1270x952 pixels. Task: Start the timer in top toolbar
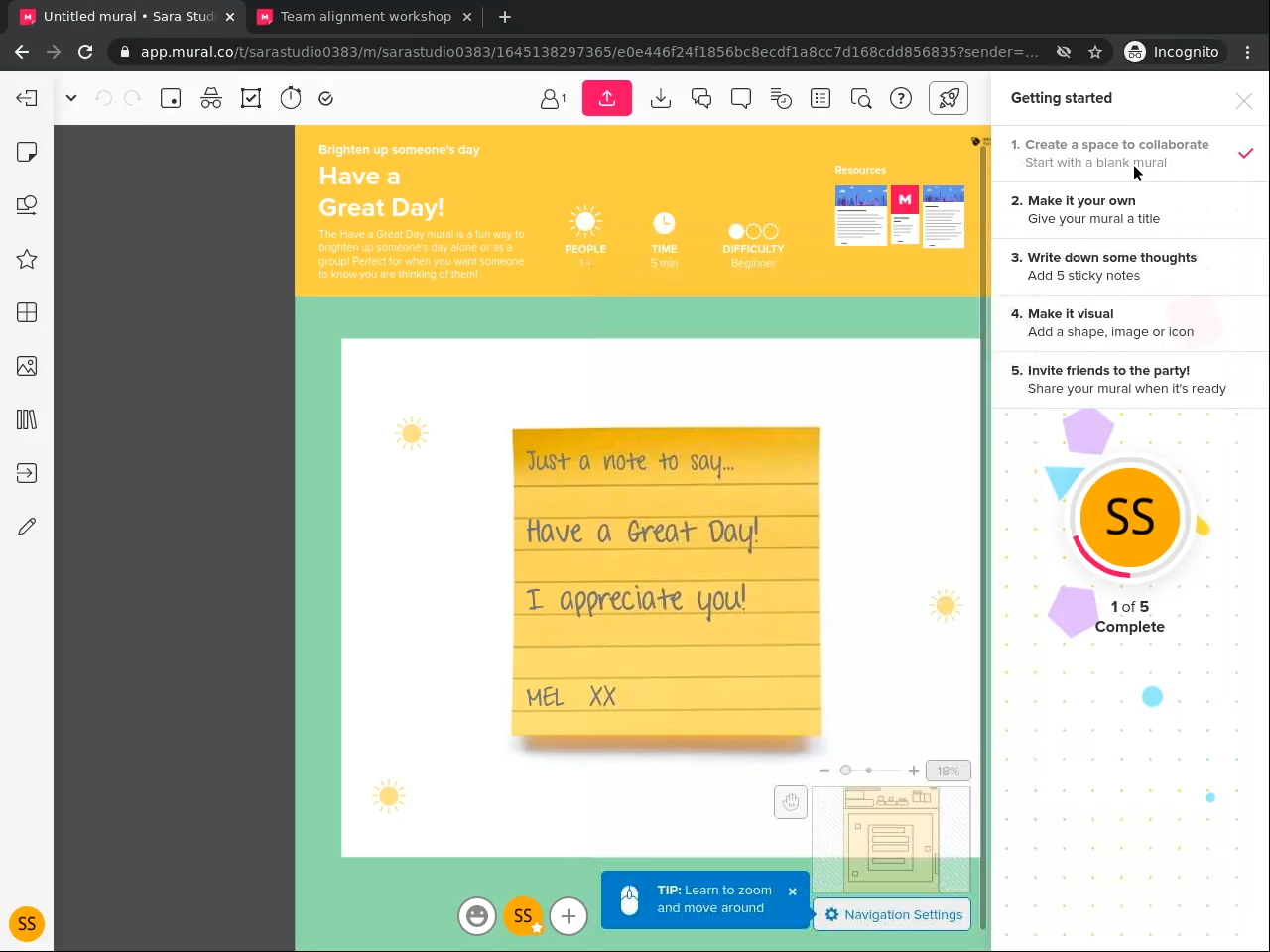[290, 98]
